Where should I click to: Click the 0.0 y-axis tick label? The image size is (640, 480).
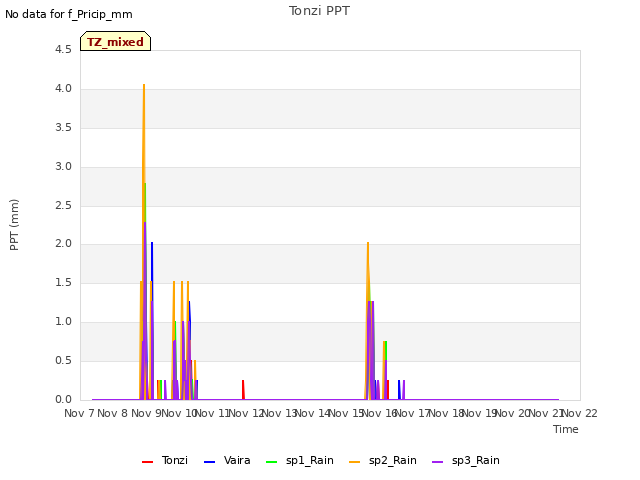click(63, 399)
